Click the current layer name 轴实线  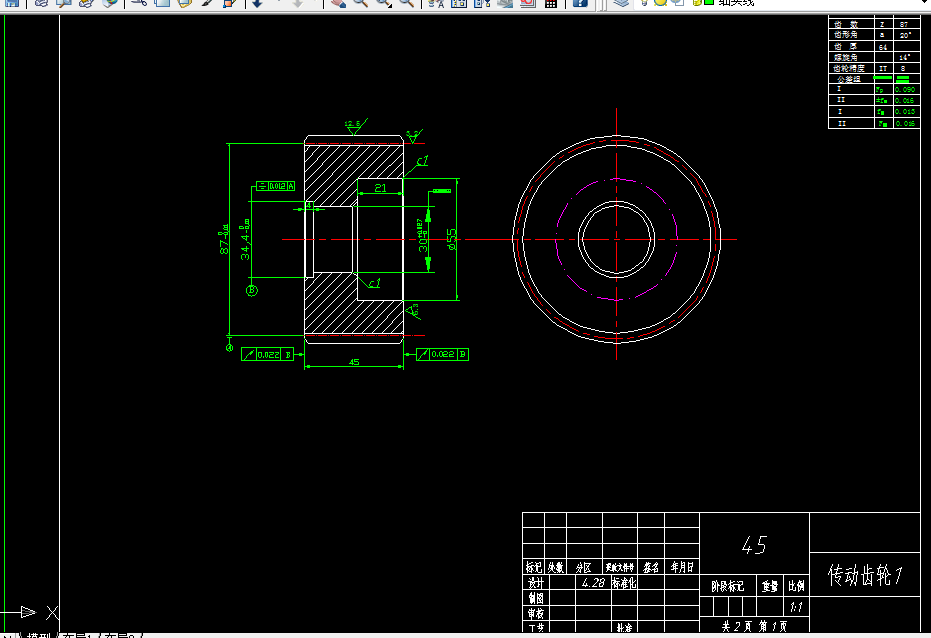pos(736,3)
